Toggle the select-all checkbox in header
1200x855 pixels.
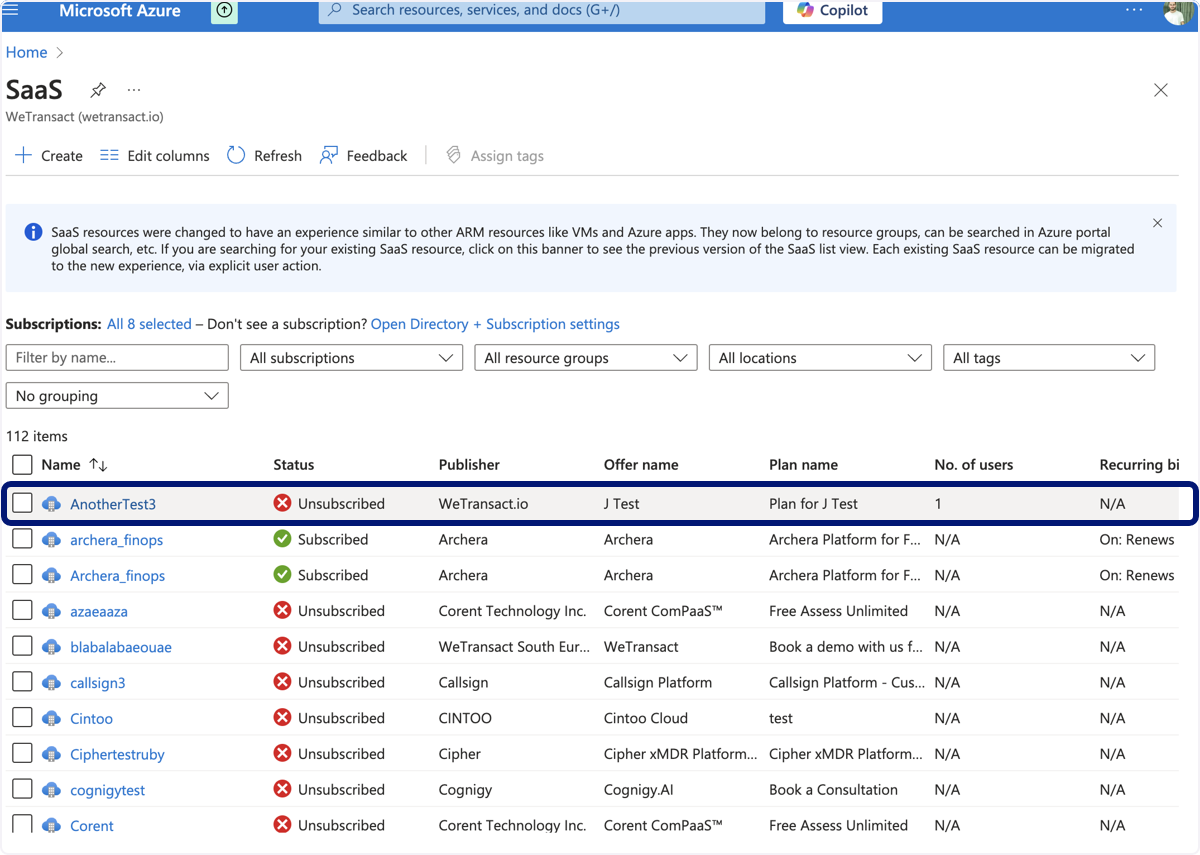pos(22,464)
